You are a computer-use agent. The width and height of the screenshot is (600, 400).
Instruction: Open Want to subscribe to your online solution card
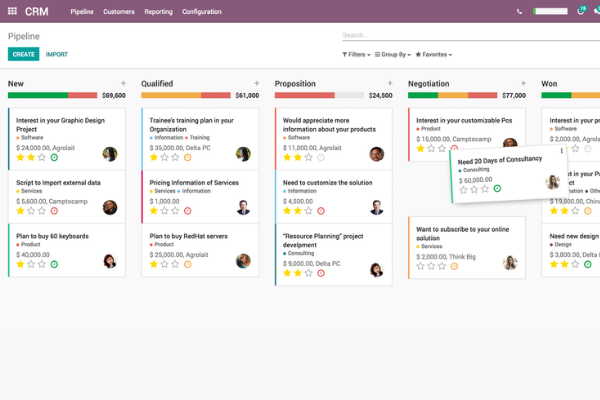click(467, 247)
